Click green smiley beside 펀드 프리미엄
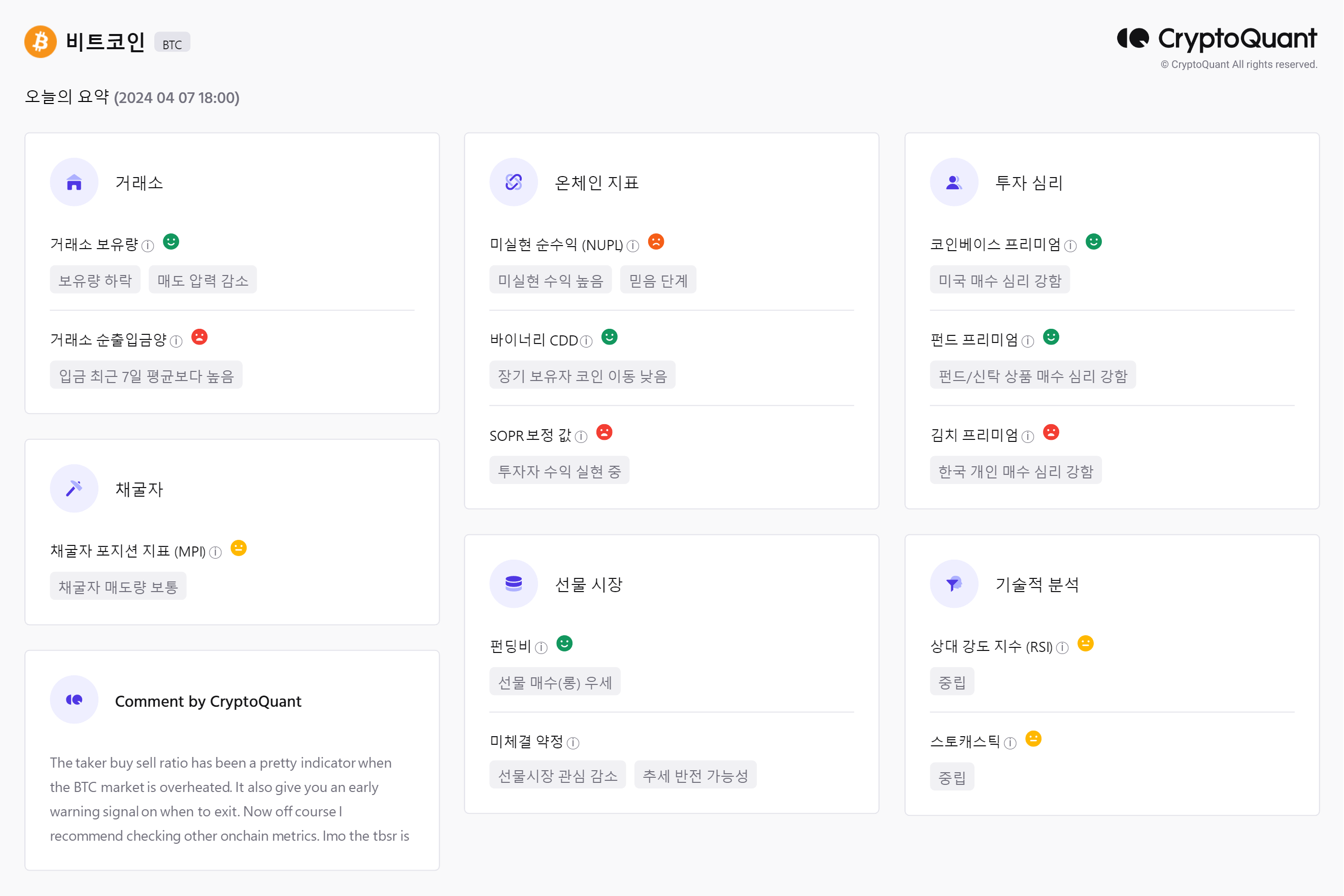 [1051, 337]
